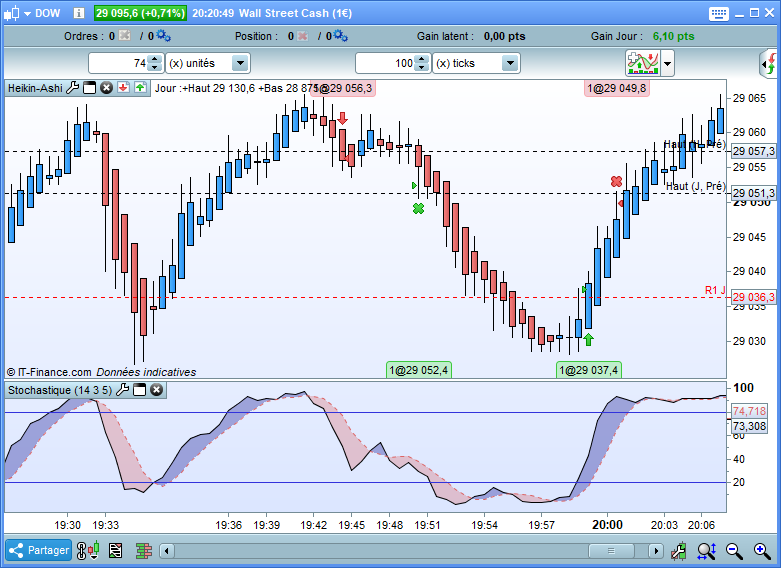Open Heikin-Ashi settings wrench icon

73,88
